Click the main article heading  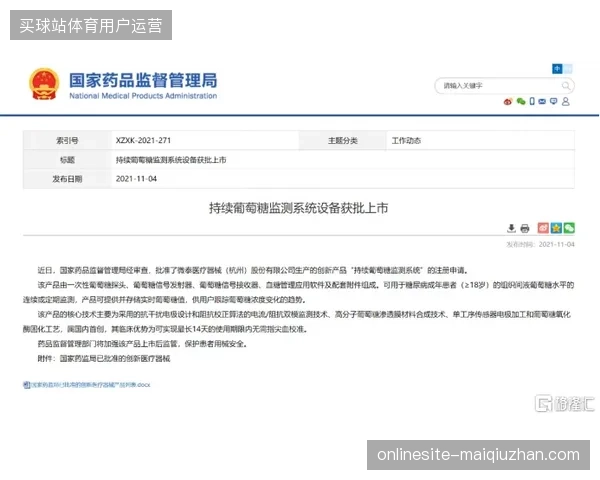click(298, 208)
